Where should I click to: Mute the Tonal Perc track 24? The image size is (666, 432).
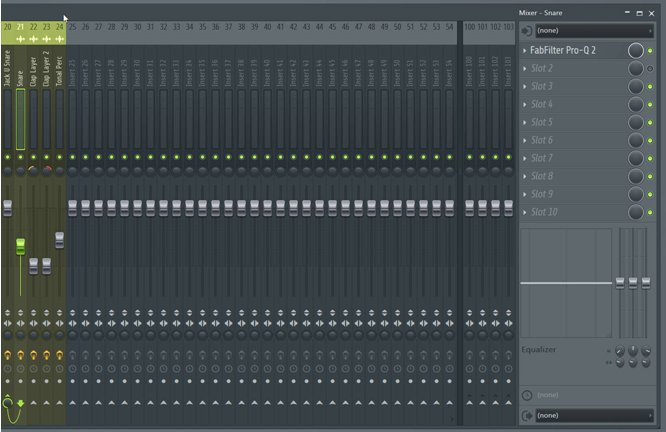click(59, 157)
